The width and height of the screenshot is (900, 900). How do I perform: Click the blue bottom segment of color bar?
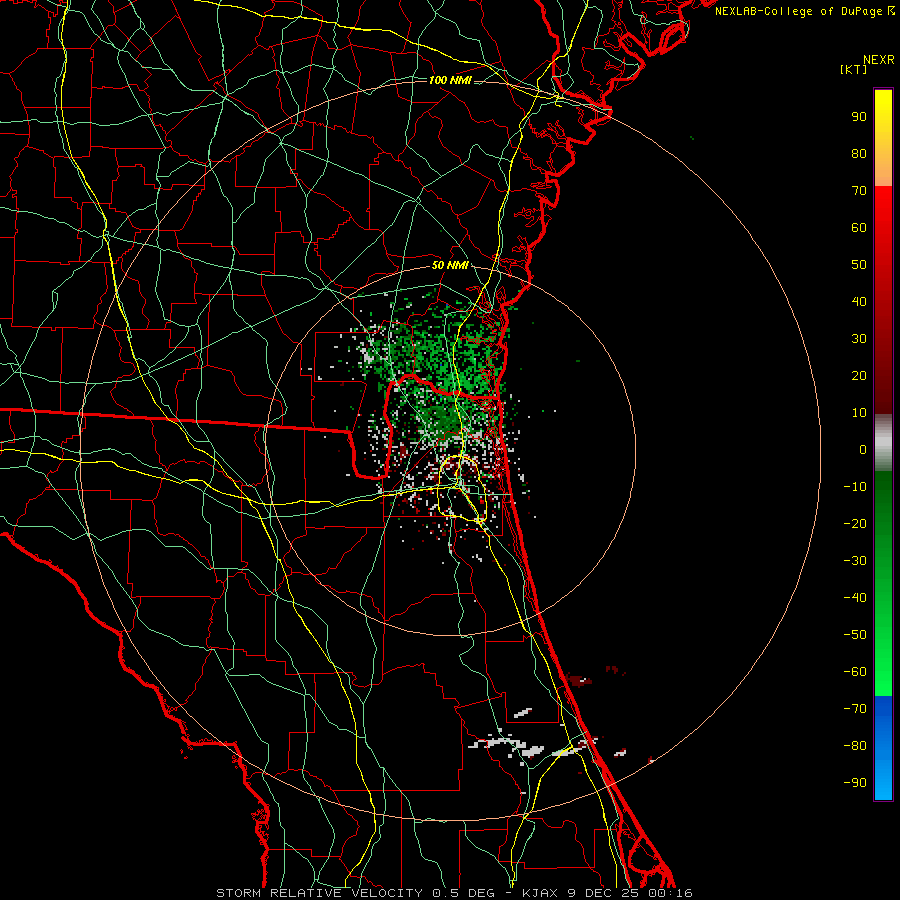pos(883,747)
